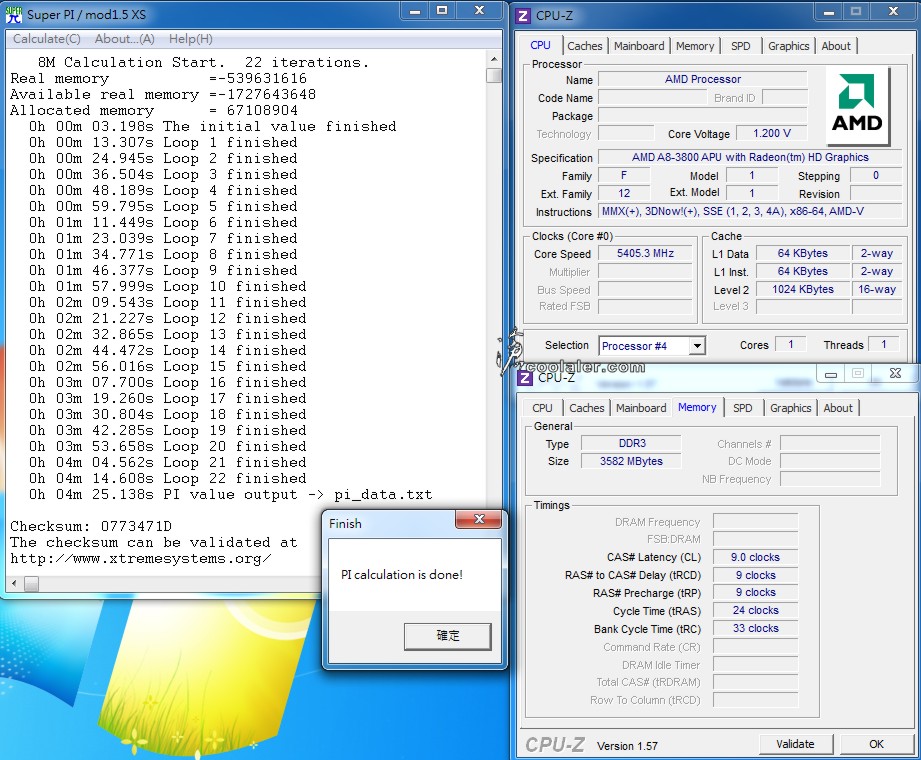Open About tab in upper CPU-Z window
Viewport: 921px width, 760px height.
(x=836, y=46)
